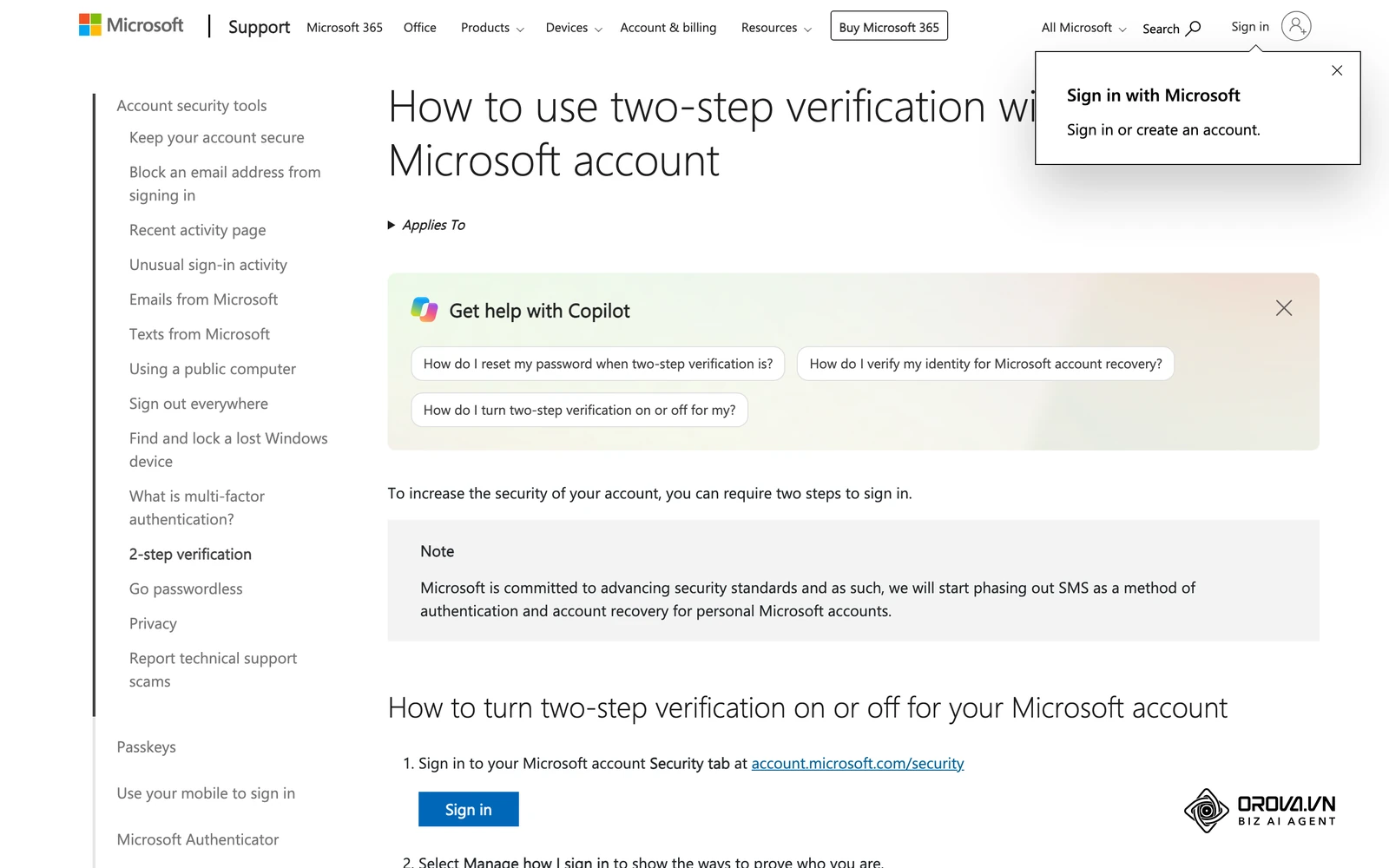Open Keep your account secure
This screenshot has height=868, width=1389.
pyautogui.click(x=217, y=137)
